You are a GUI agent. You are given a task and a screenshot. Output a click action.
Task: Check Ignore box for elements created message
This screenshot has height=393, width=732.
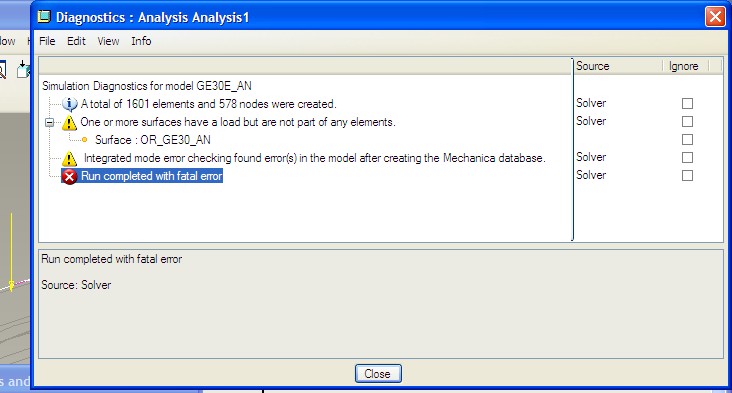[687, 103]
